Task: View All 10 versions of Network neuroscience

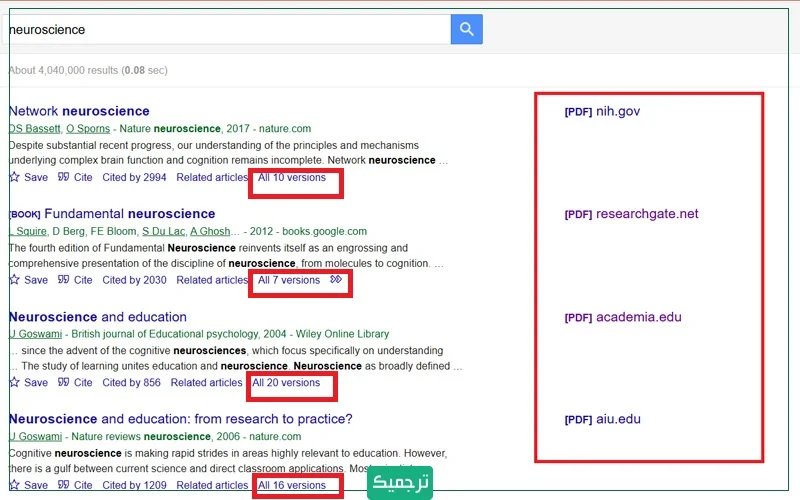Action: 292,178
